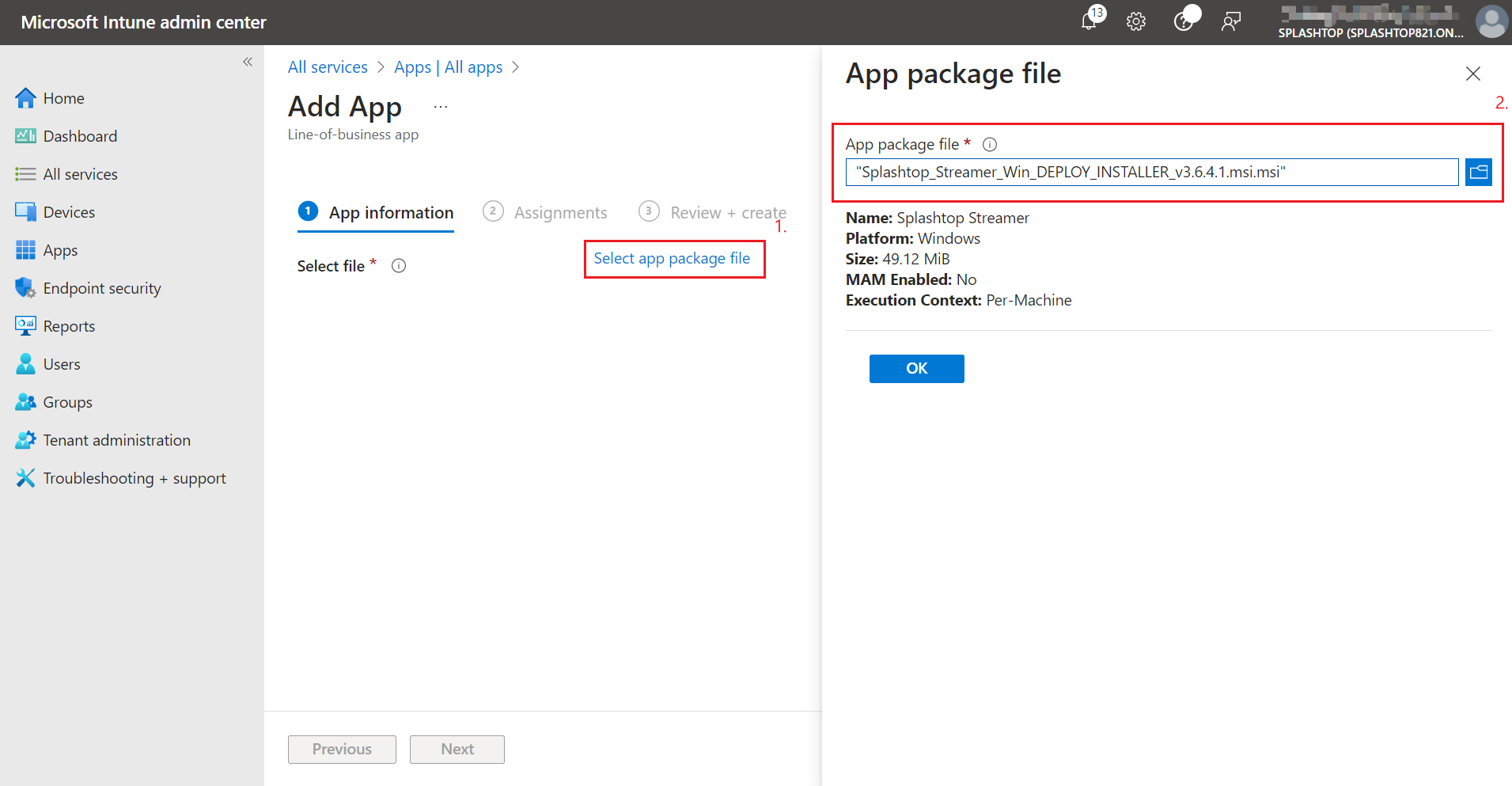Open Tenant administration
This screenshot has width=1512, height=786.
tap(116, 439)
